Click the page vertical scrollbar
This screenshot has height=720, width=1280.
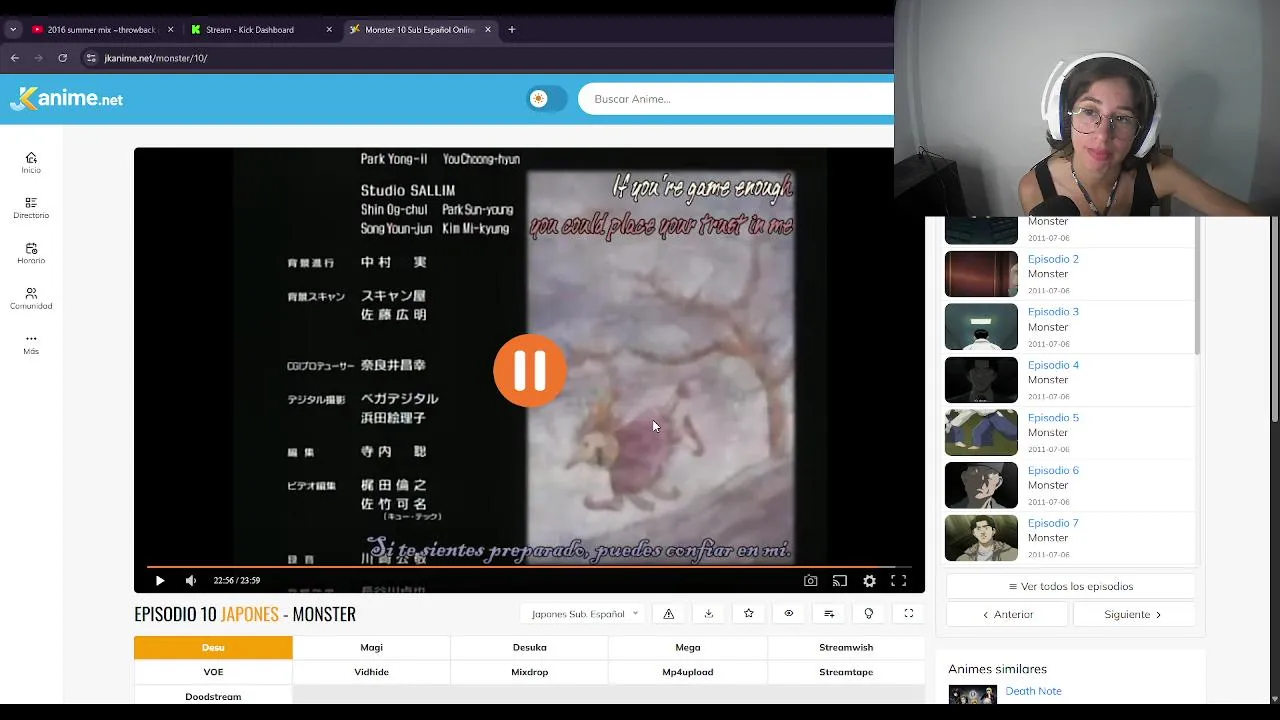coord(1275,320)
